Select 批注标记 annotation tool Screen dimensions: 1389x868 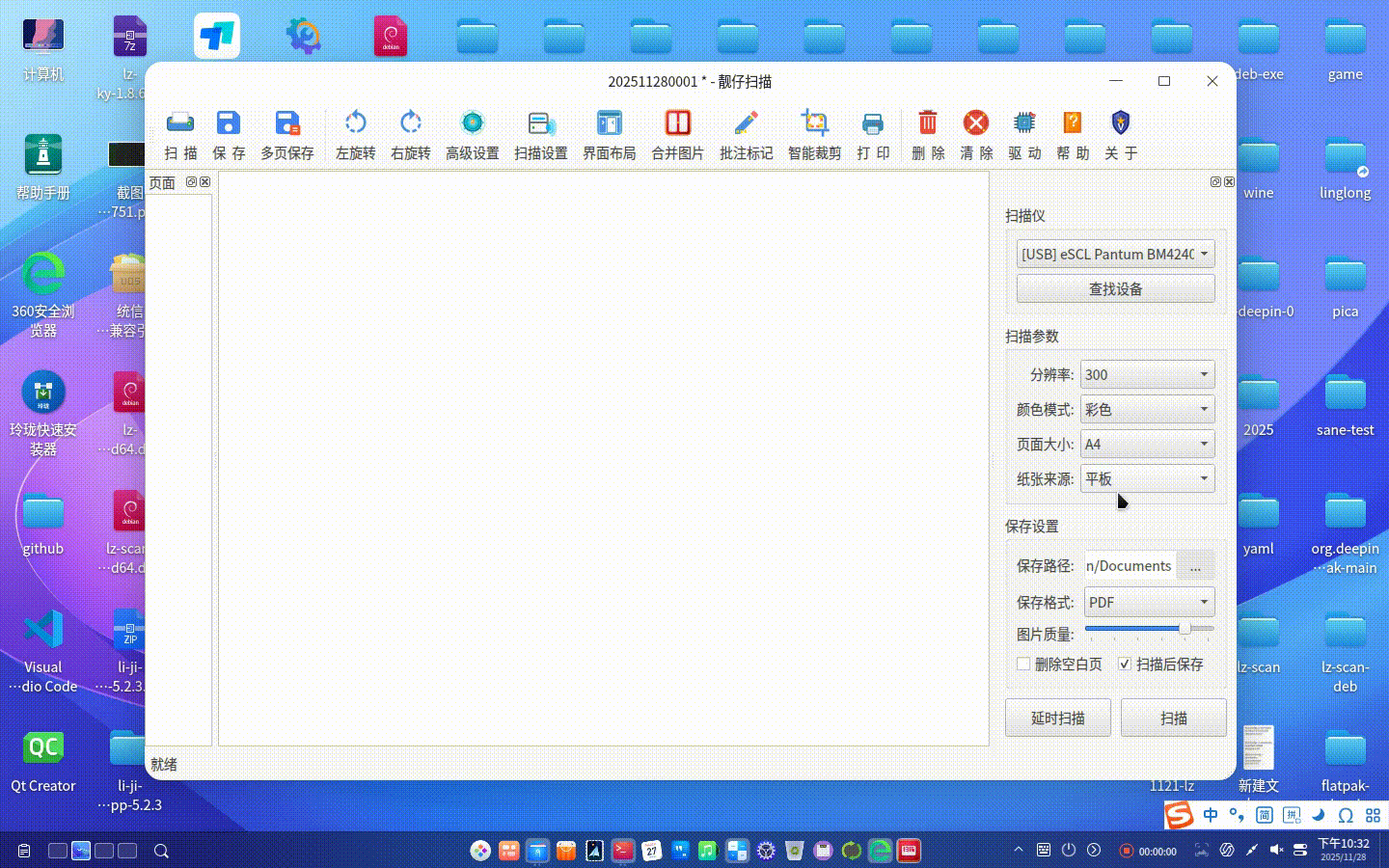tap(747, 134)
